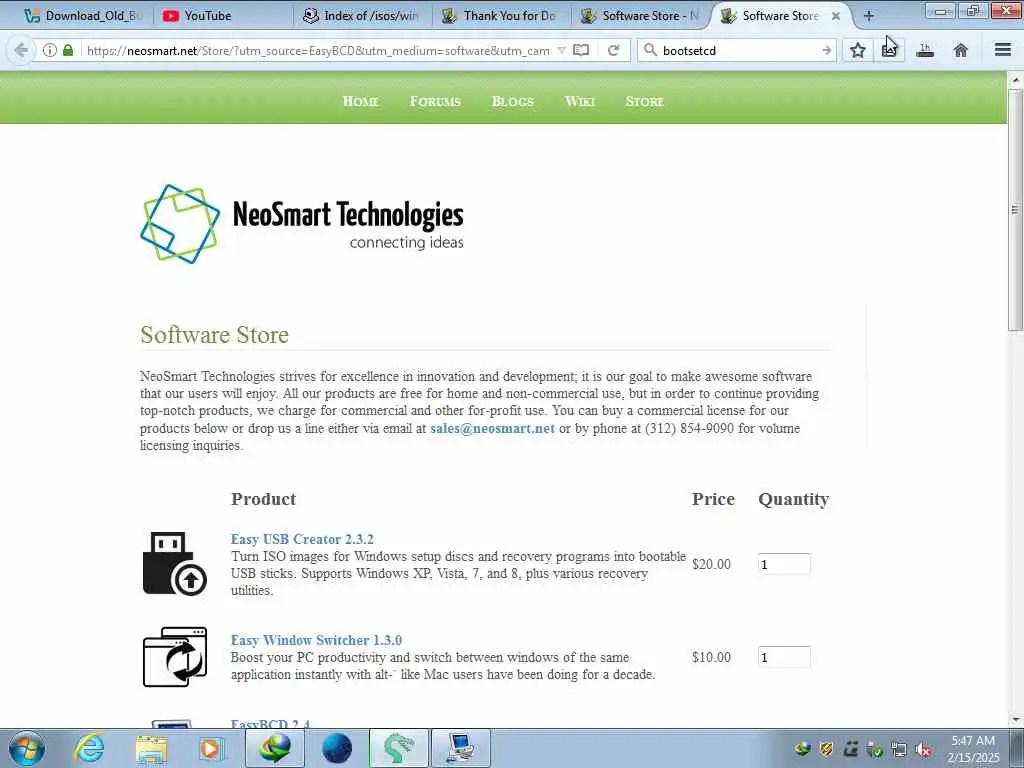
Task: Bookmark this page with the star icon
Action: (857, 50)
